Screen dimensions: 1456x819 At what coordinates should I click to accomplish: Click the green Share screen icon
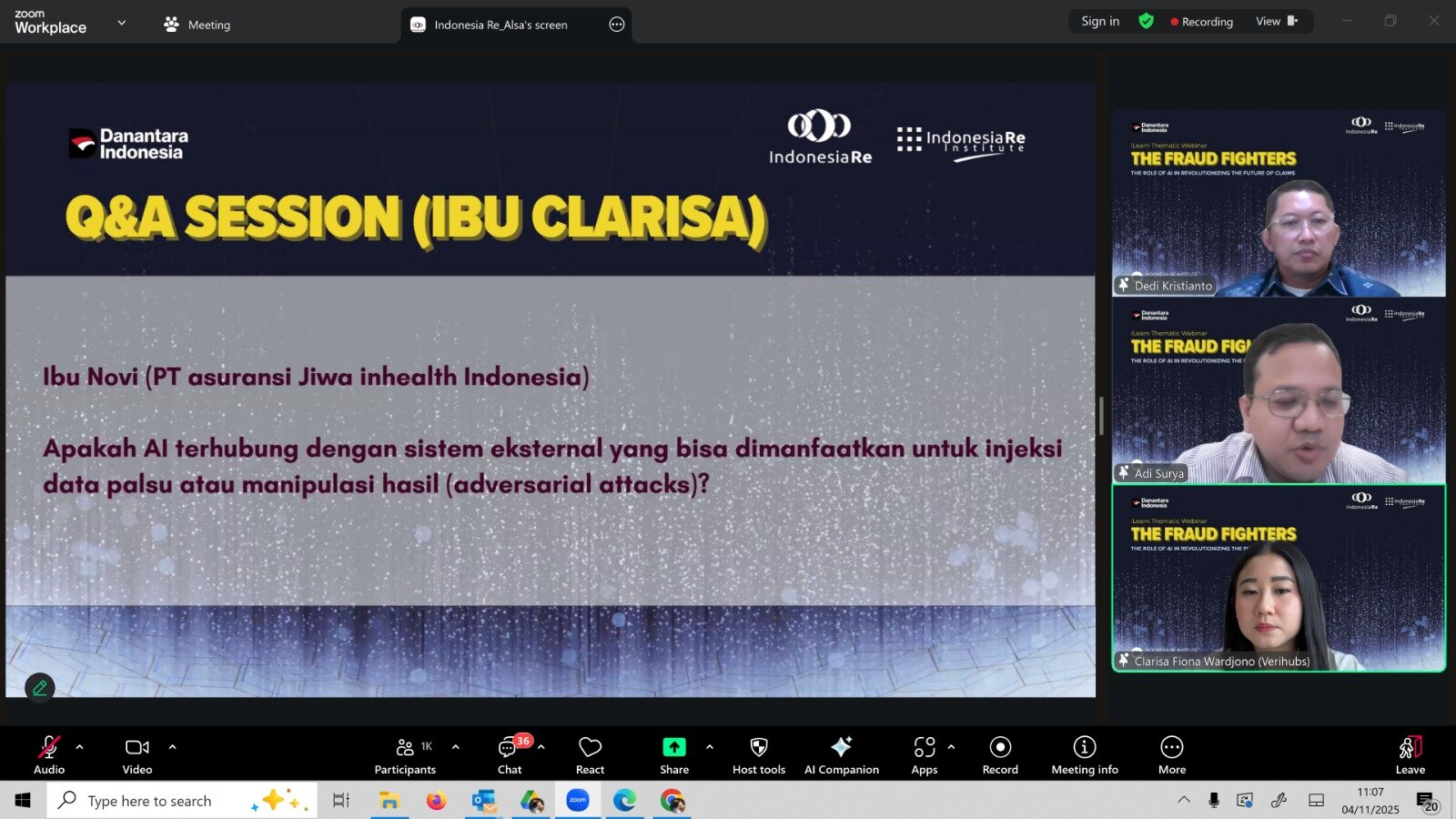(673, 746)
